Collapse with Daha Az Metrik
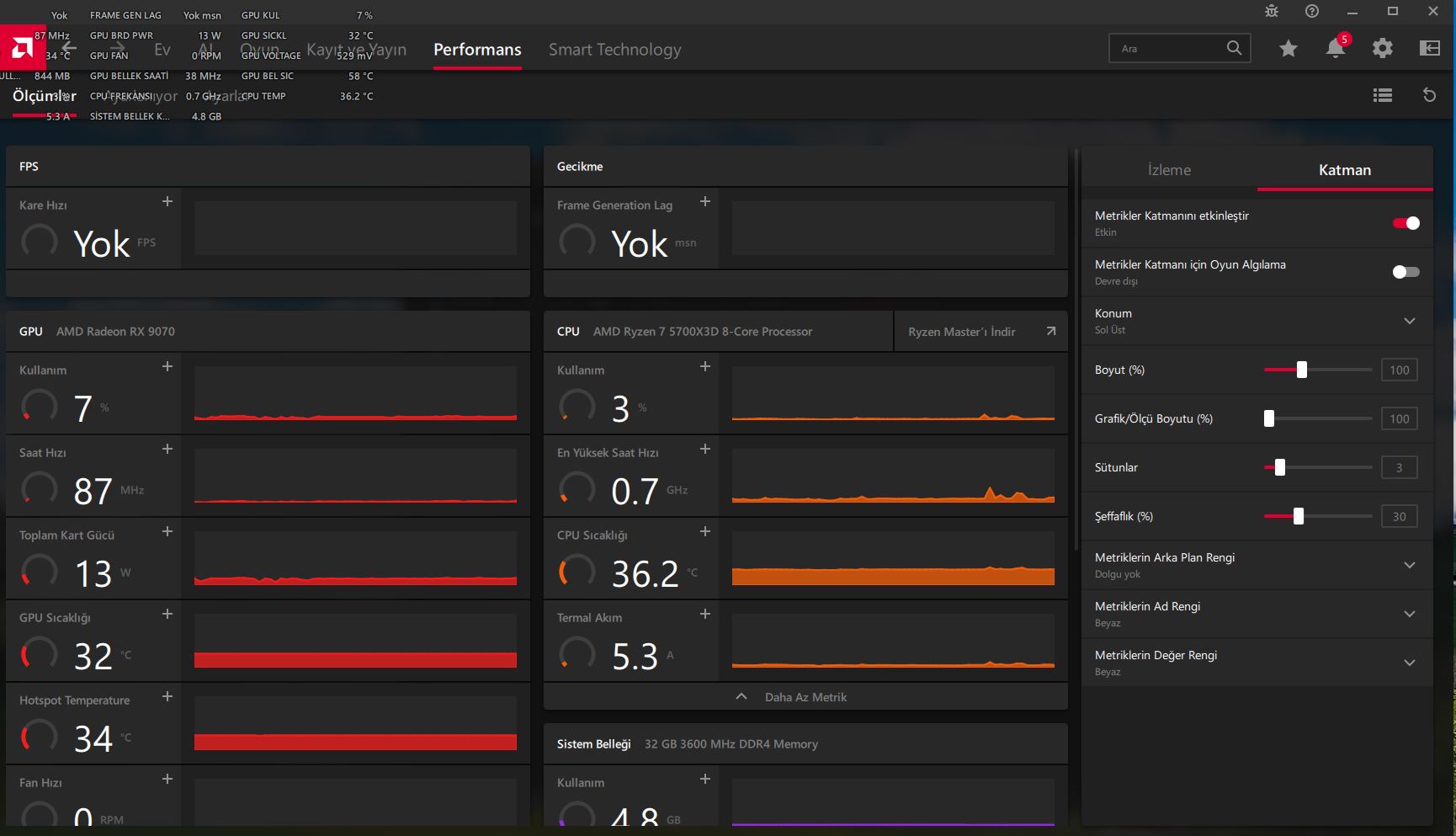The height and width of the screenshot is (836, 1456). (x=805, y=697)
